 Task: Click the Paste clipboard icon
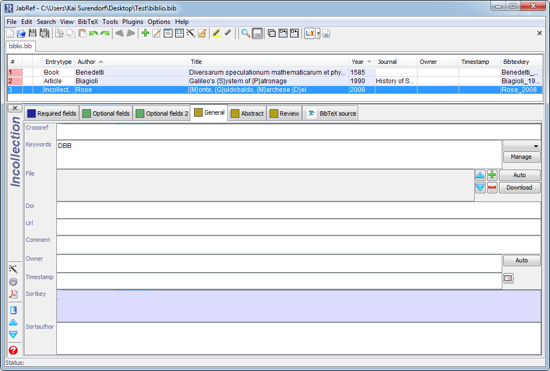82,34
